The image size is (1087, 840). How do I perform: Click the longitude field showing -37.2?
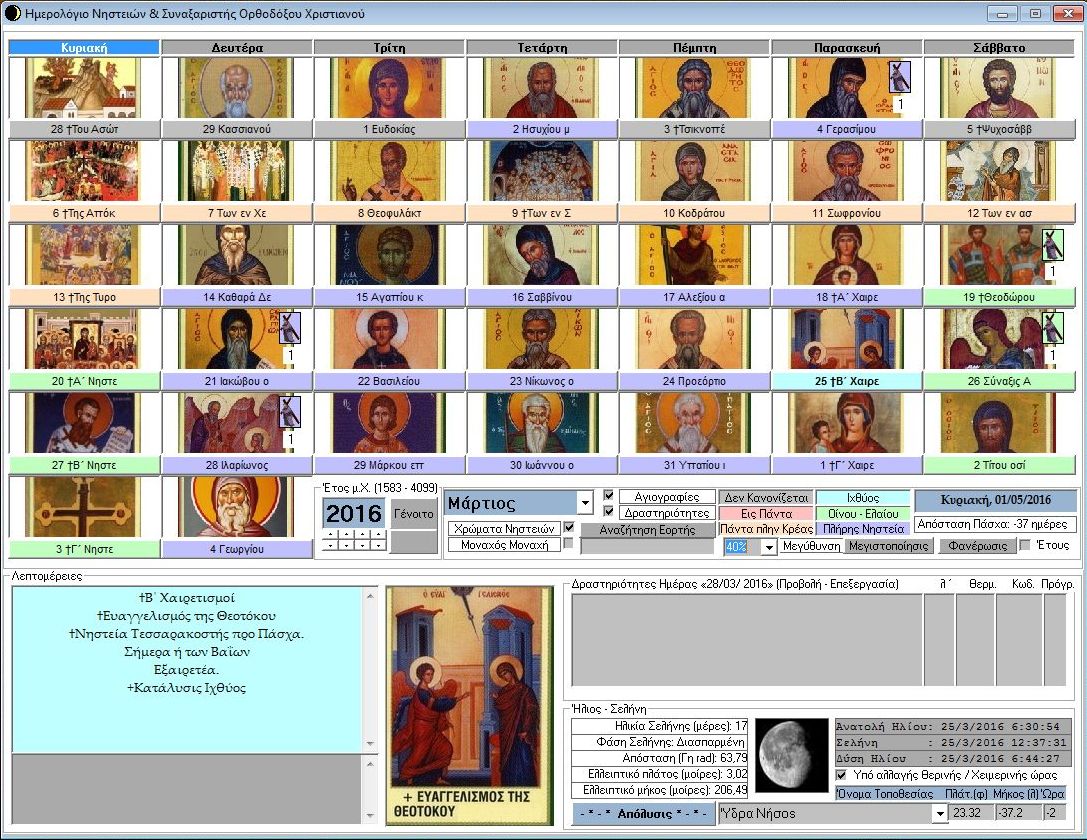(x=1019, y=812)
